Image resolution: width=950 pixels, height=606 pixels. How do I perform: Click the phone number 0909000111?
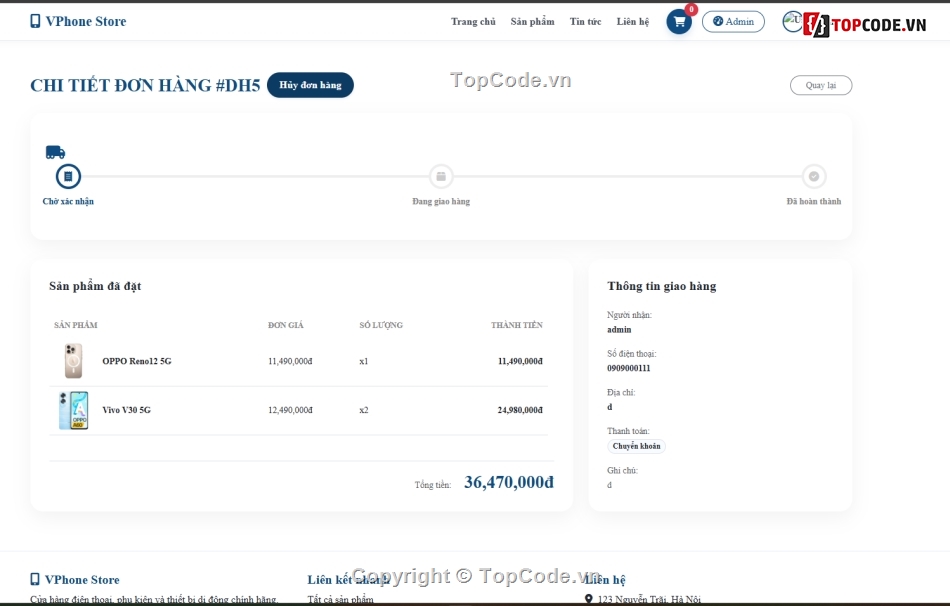click(629, 368)
